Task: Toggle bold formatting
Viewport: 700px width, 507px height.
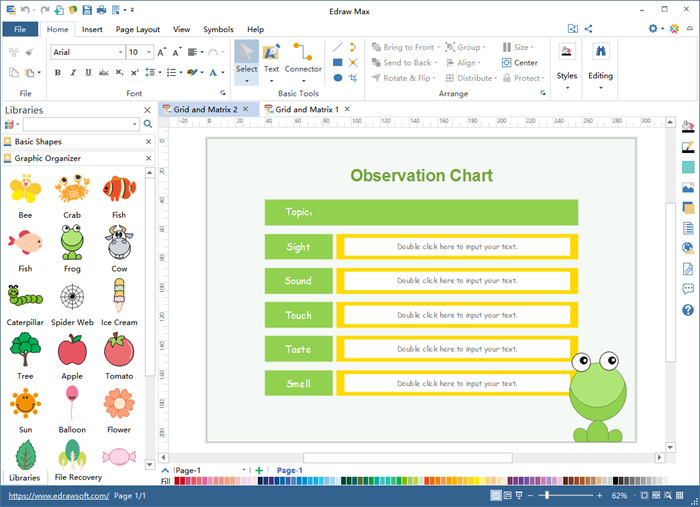Action: point(56,73)
